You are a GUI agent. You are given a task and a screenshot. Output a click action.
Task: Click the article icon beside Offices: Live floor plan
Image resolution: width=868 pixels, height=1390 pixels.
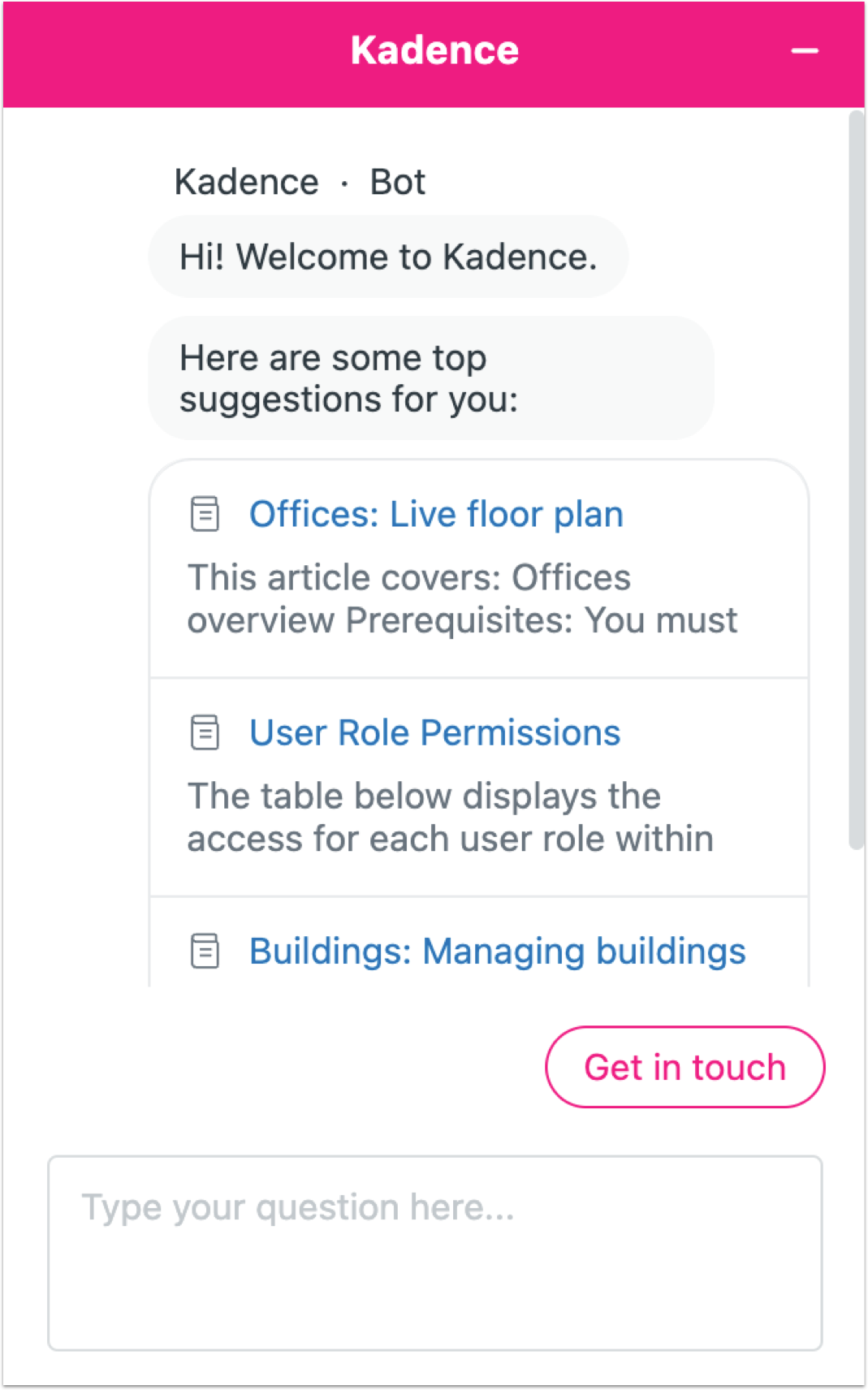[x=205, y=514]
